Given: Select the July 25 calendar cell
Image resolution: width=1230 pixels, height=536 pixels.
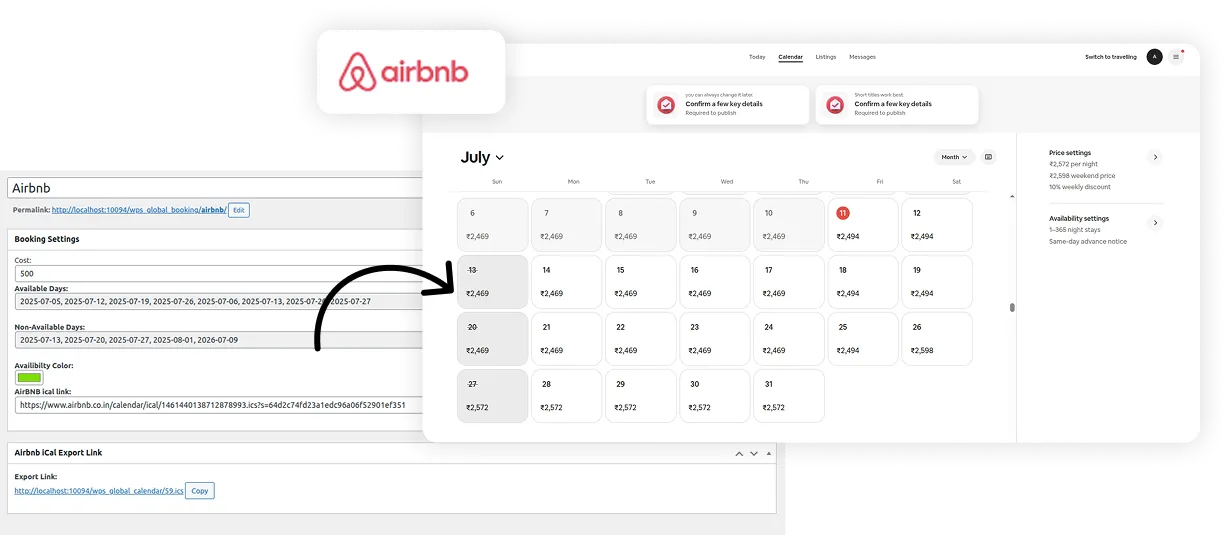Looking at the screenshot, I should point(862,339).
